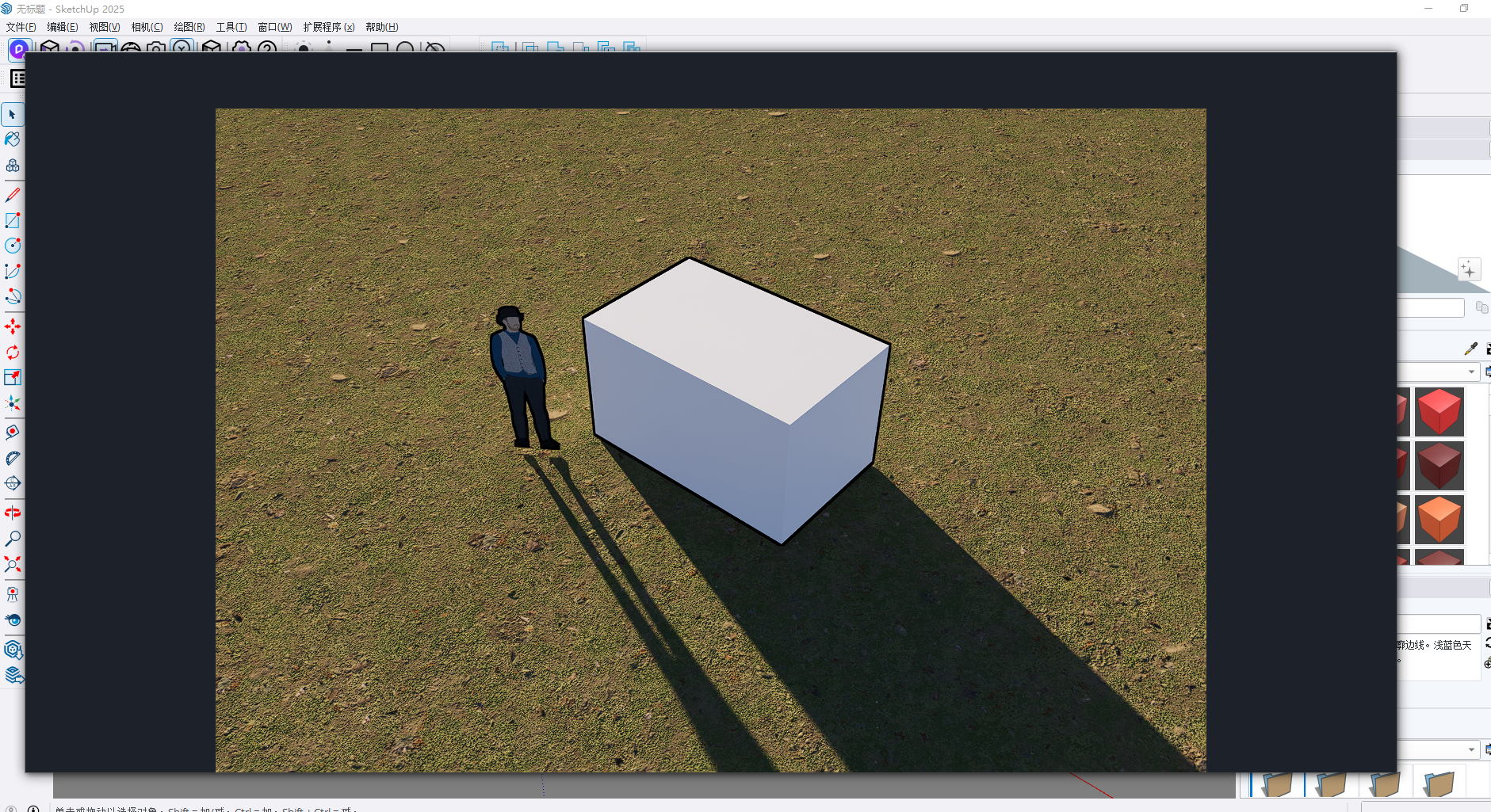Viewport: 1491px width, 812px height.
Task: Expand the styles collection dropdown at the bottom
Action: coord(1471,749)
